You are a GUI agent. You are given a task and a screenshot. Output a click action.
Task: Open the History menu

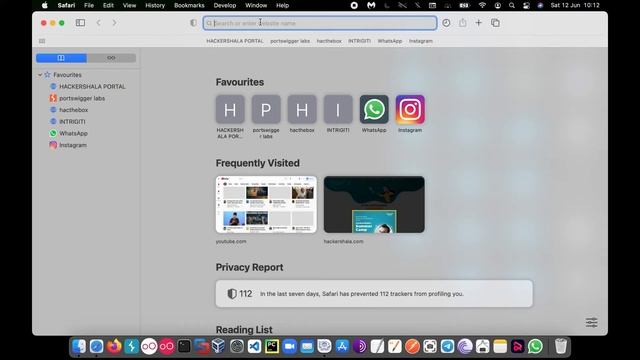(x=155, y=5)
